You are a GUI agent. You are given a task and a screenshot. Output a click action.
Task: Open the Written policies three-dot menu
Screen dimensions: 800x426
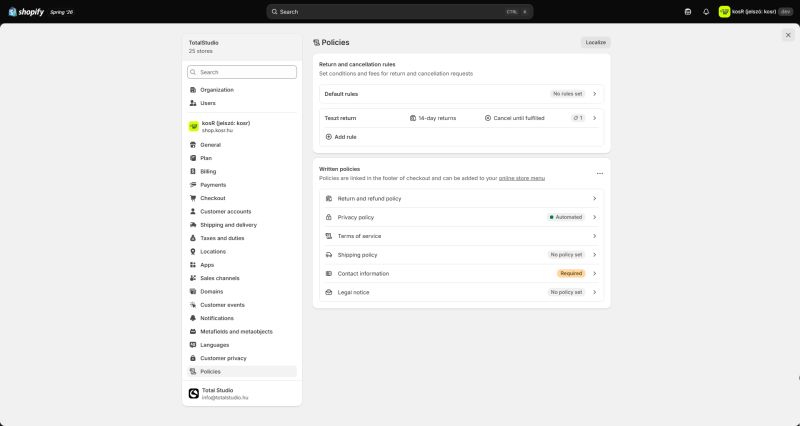600,173
